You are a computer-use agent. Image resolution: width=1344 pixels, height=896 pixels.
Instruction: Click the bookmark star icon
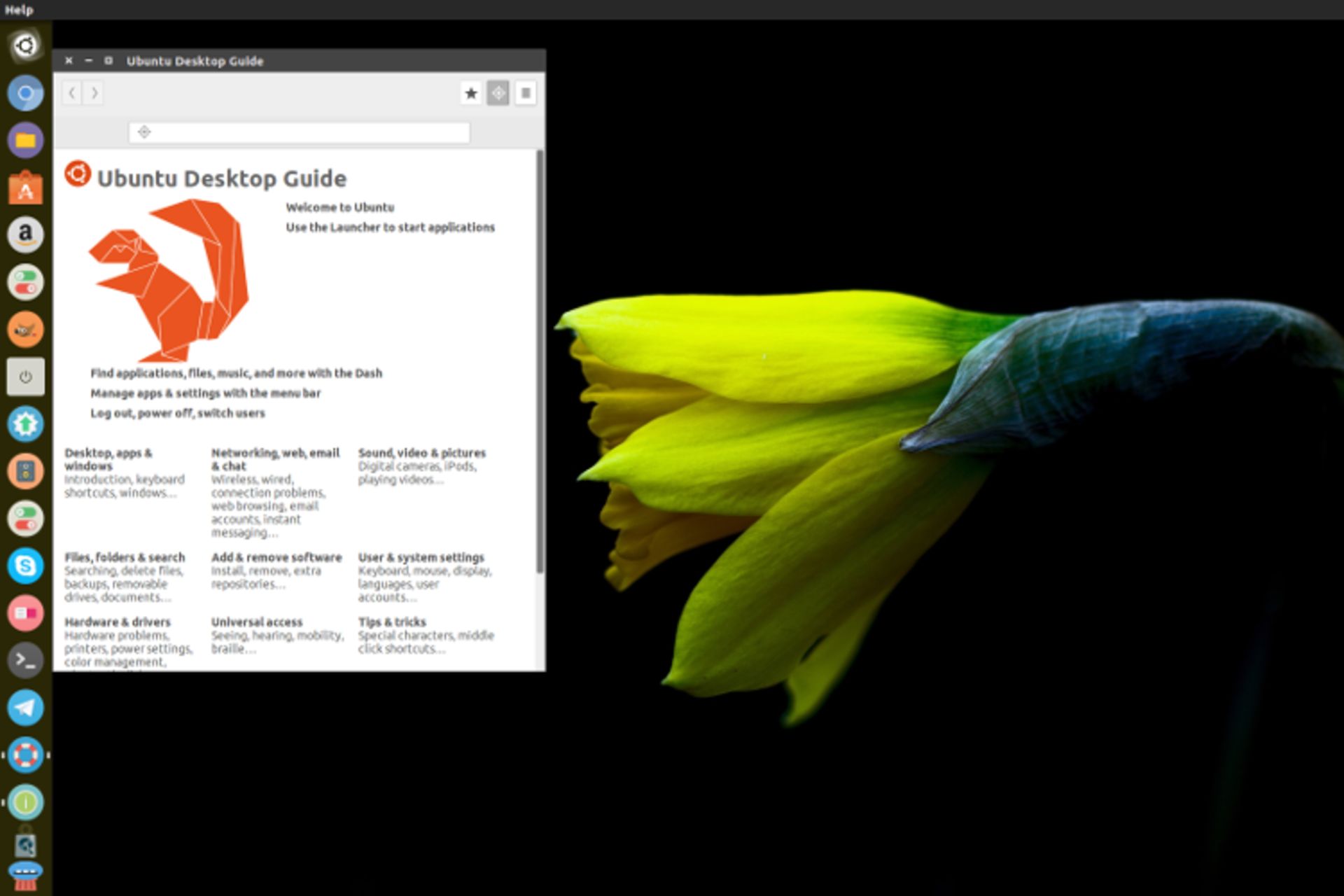click(x=470, y=93)
